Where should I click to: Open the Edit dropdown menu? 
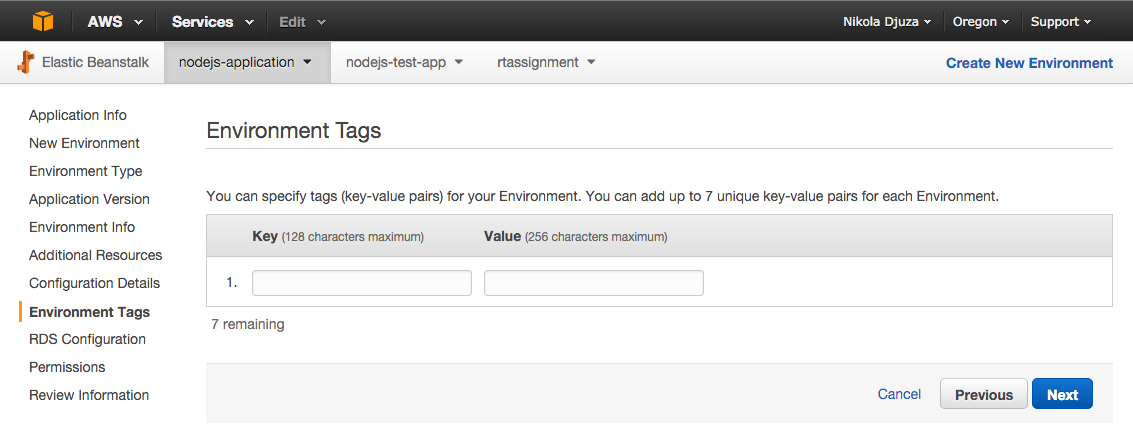tap(302, 22)
